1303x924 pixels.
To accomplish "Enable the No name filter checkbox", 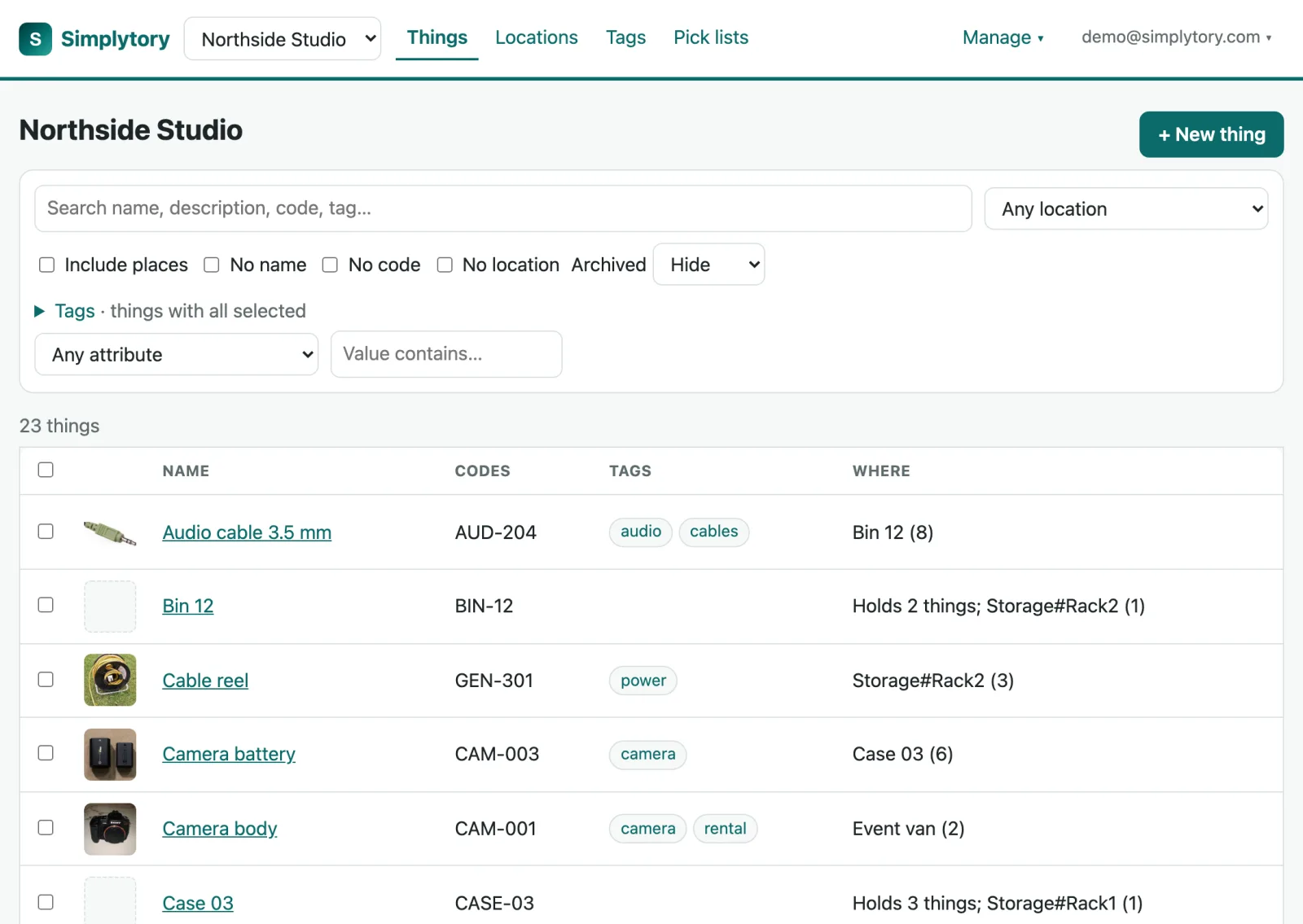I will [212, 265].
